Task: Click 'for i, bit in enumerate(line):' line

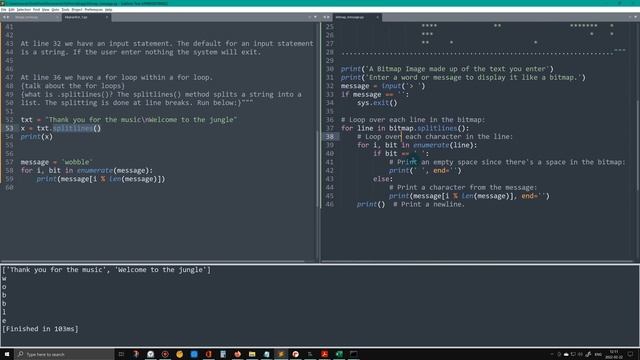Action: coord(417,145)
